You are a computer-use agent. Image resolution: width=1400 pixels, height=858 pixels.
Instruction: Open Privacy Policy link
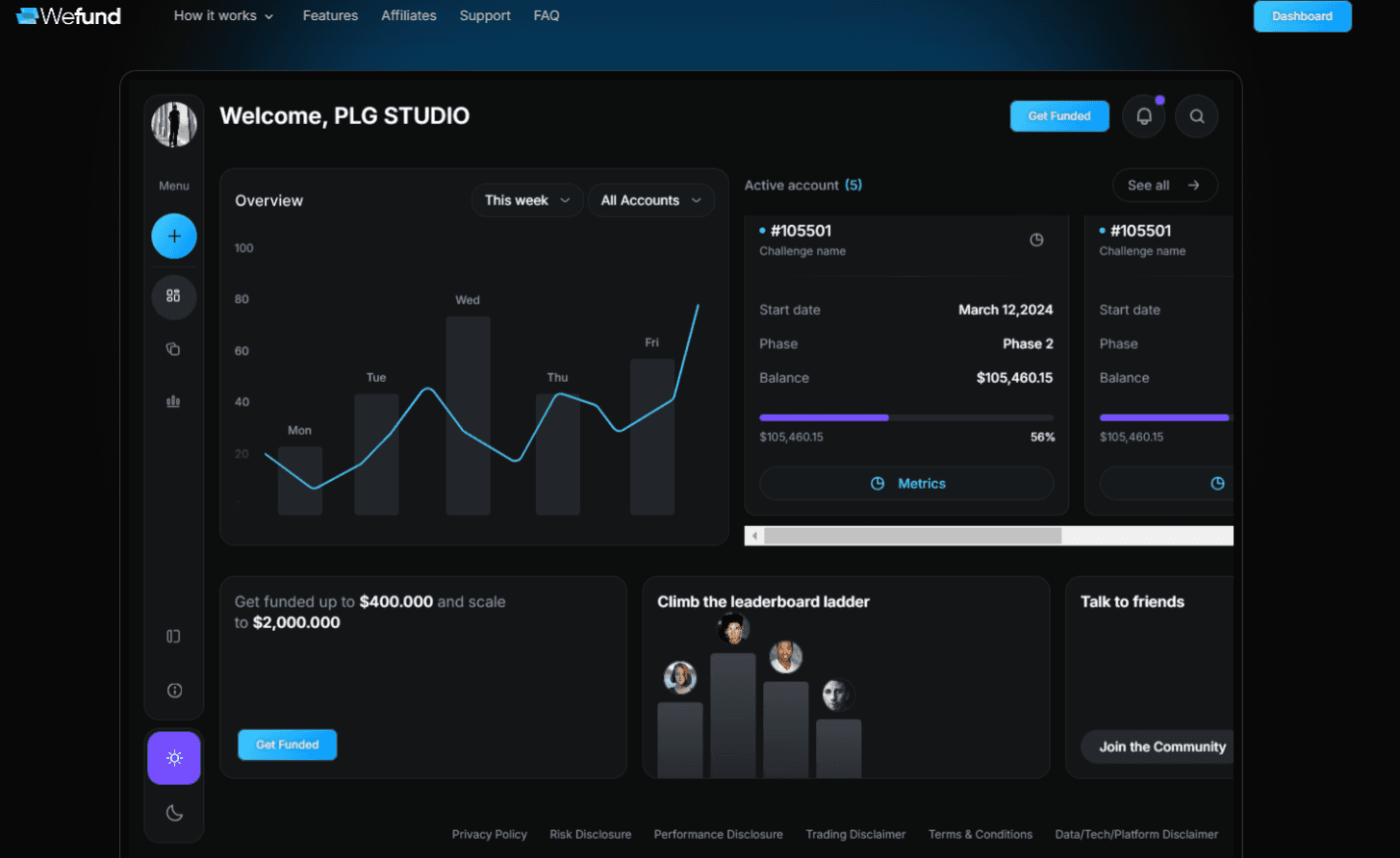click(490, 834)
